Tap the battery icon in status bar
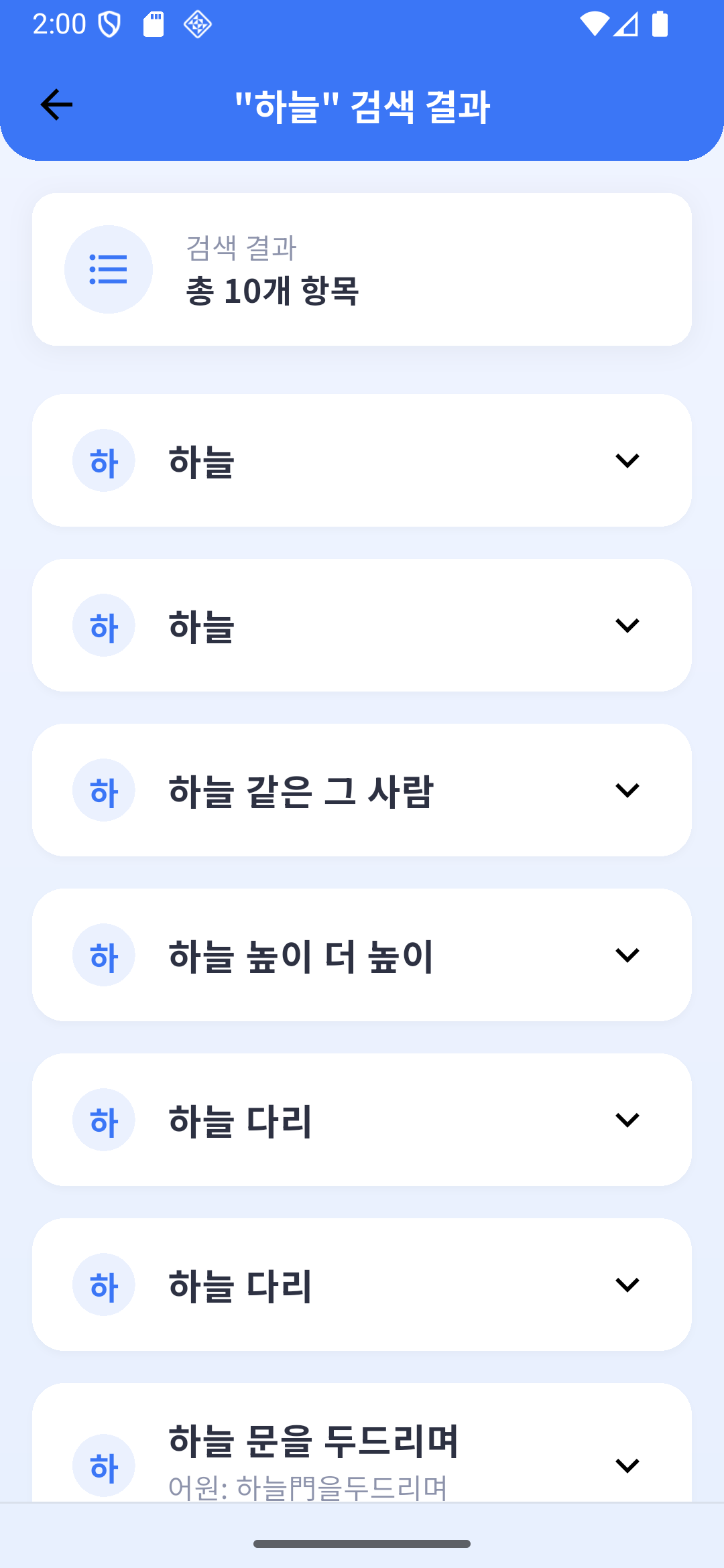 (660, 24)
